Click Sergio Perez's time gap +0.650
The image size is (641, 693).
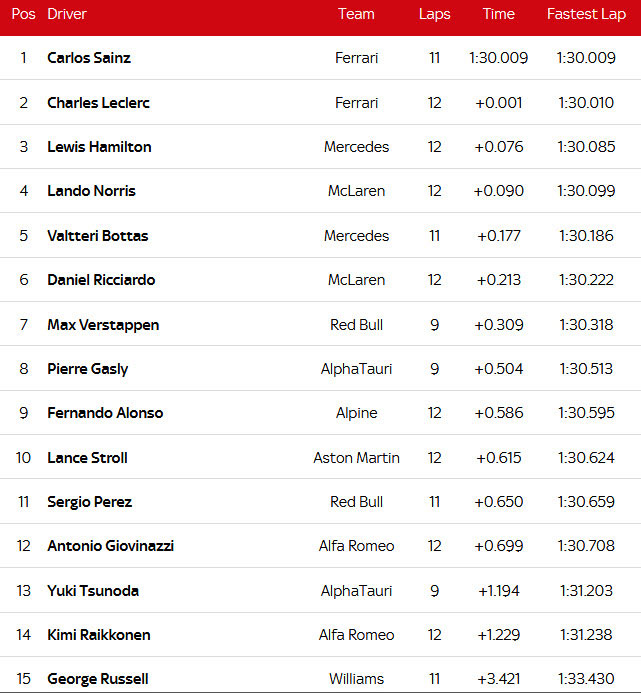click(x=498, y=502)
